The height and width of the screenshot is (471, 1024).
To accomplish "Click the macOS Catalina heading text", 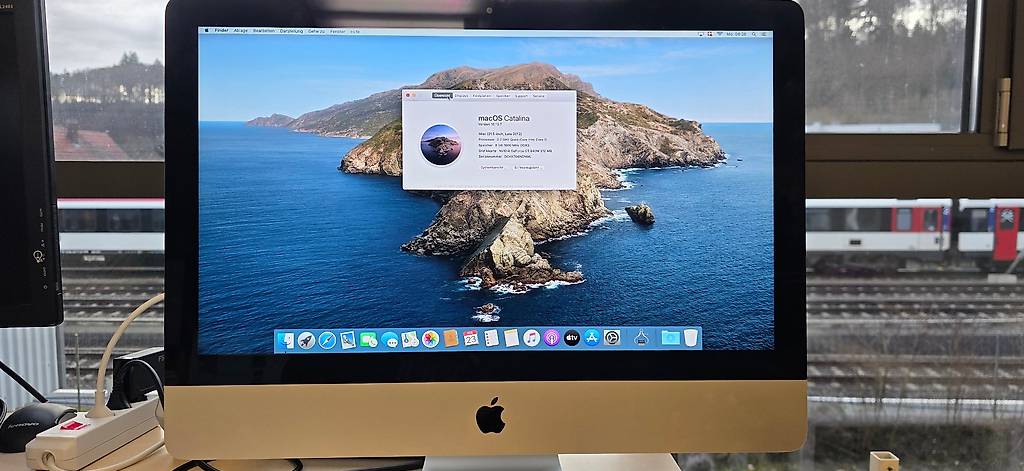I will (504, 118).
